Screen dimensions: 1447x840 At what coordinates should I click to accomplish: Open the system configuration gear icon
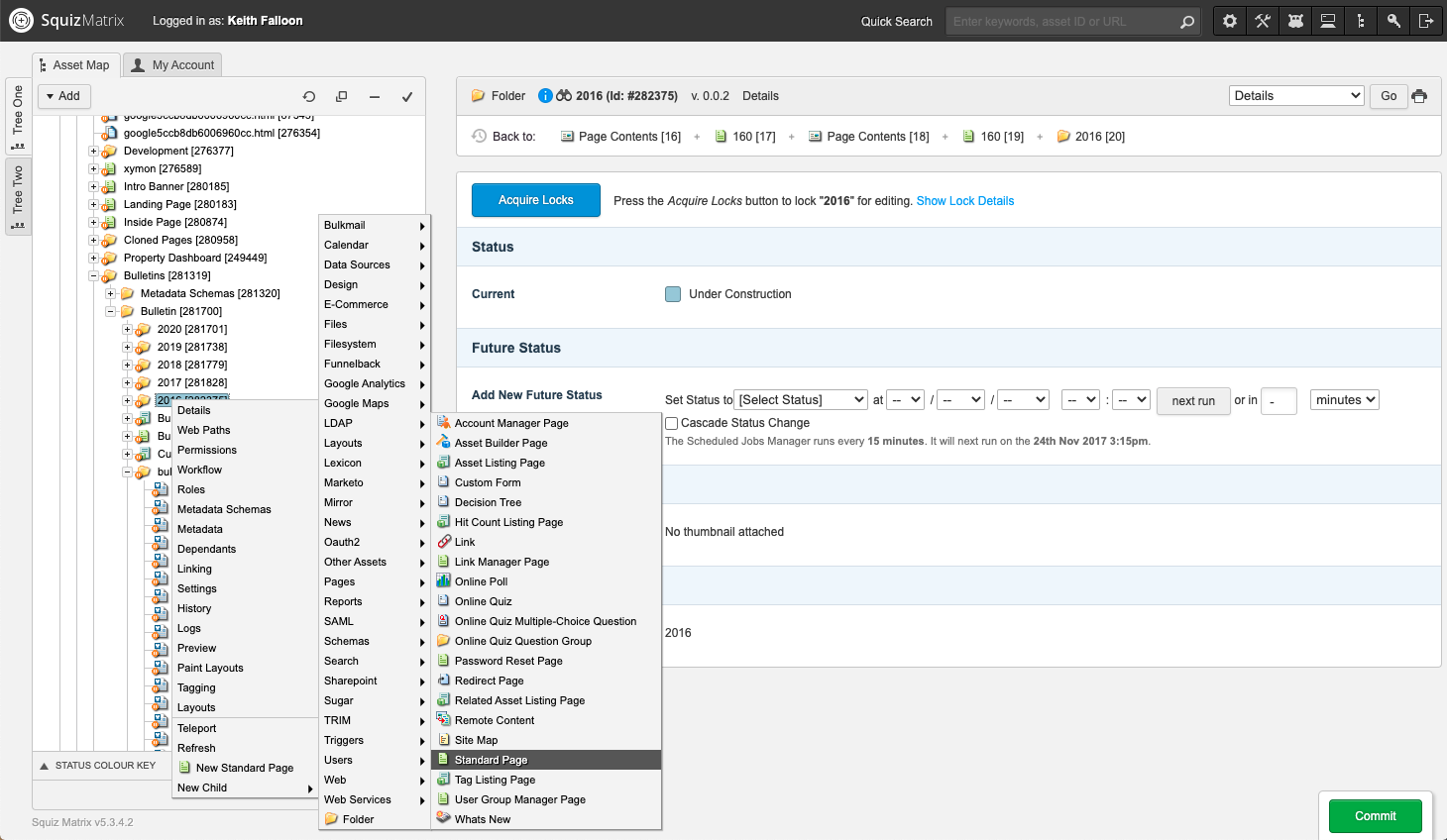point(1229,20)
